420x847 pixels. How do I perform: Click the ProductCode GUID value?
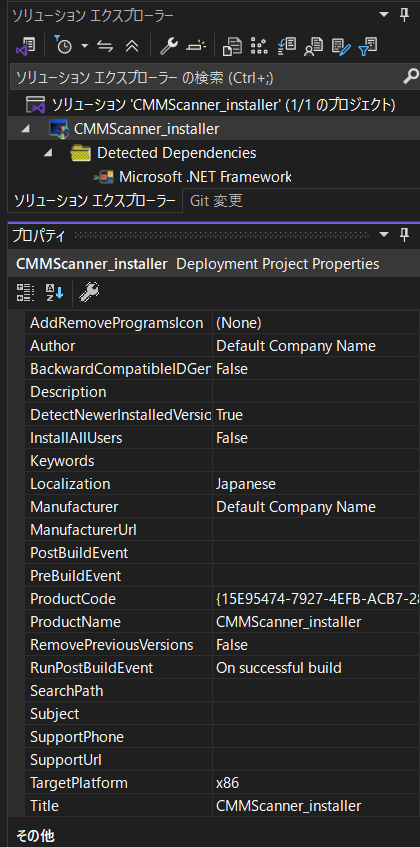(317, 599)
